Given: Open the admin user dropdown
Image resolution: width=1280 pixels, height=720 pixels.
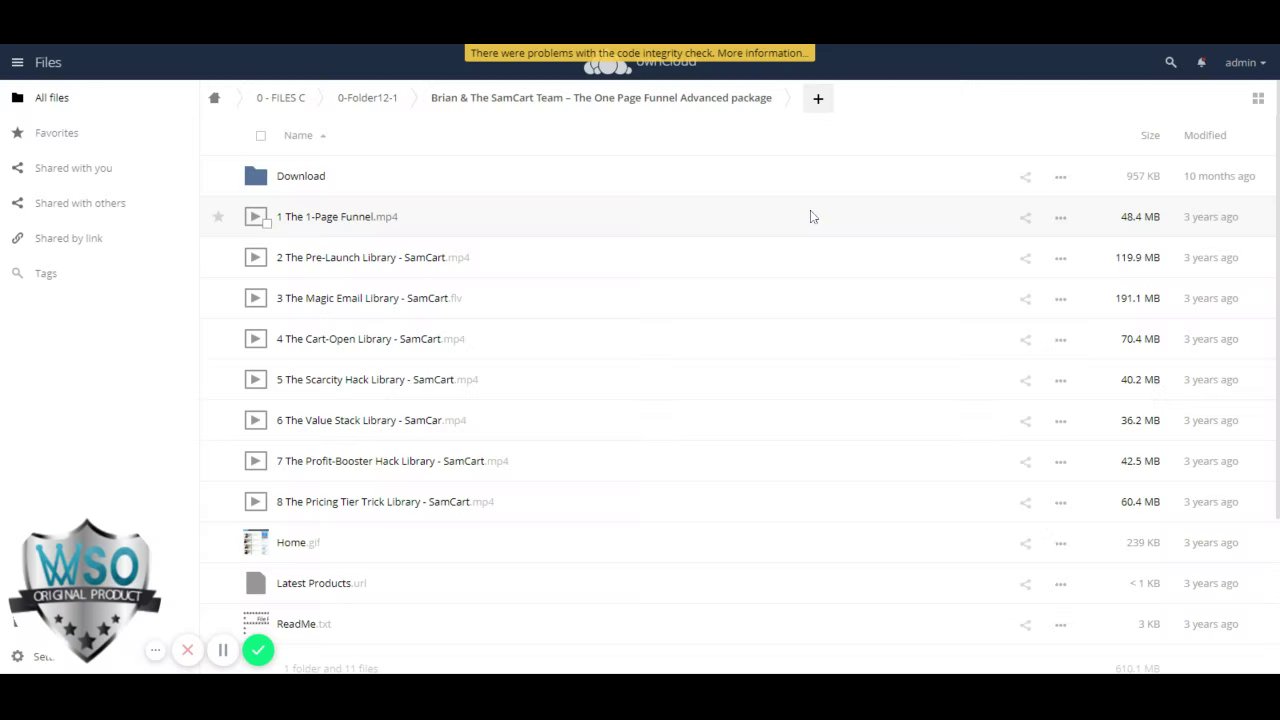Looking at the screenshot, I should point(1245,62).
